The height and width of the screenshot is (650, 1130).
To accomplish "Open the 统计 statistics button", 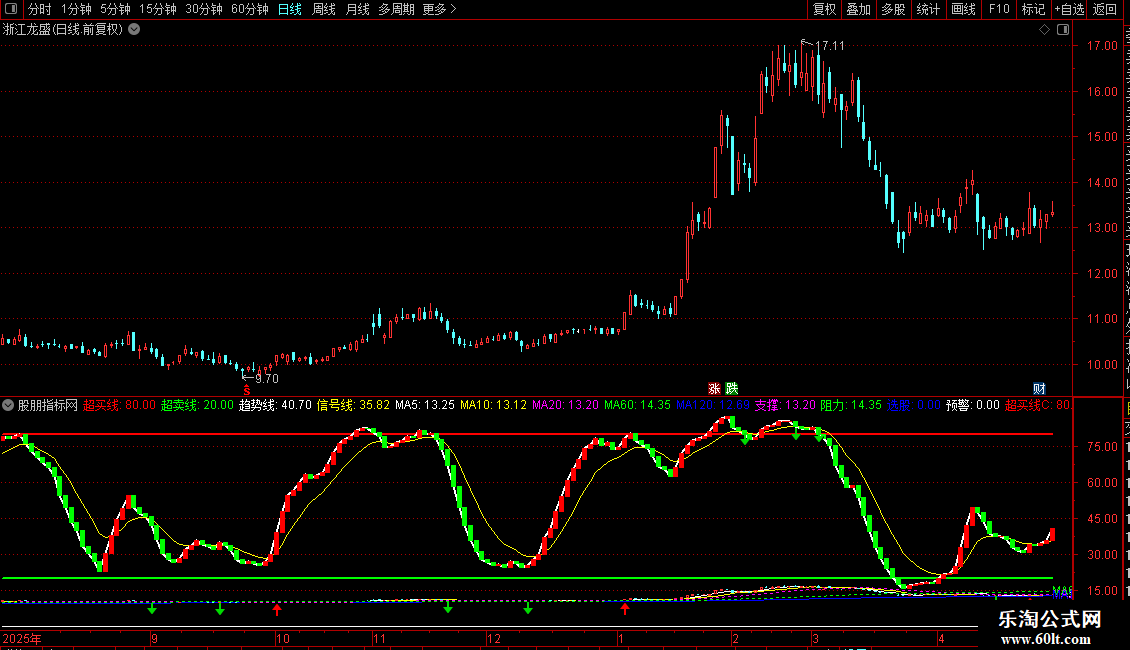I will coord(927,9).
